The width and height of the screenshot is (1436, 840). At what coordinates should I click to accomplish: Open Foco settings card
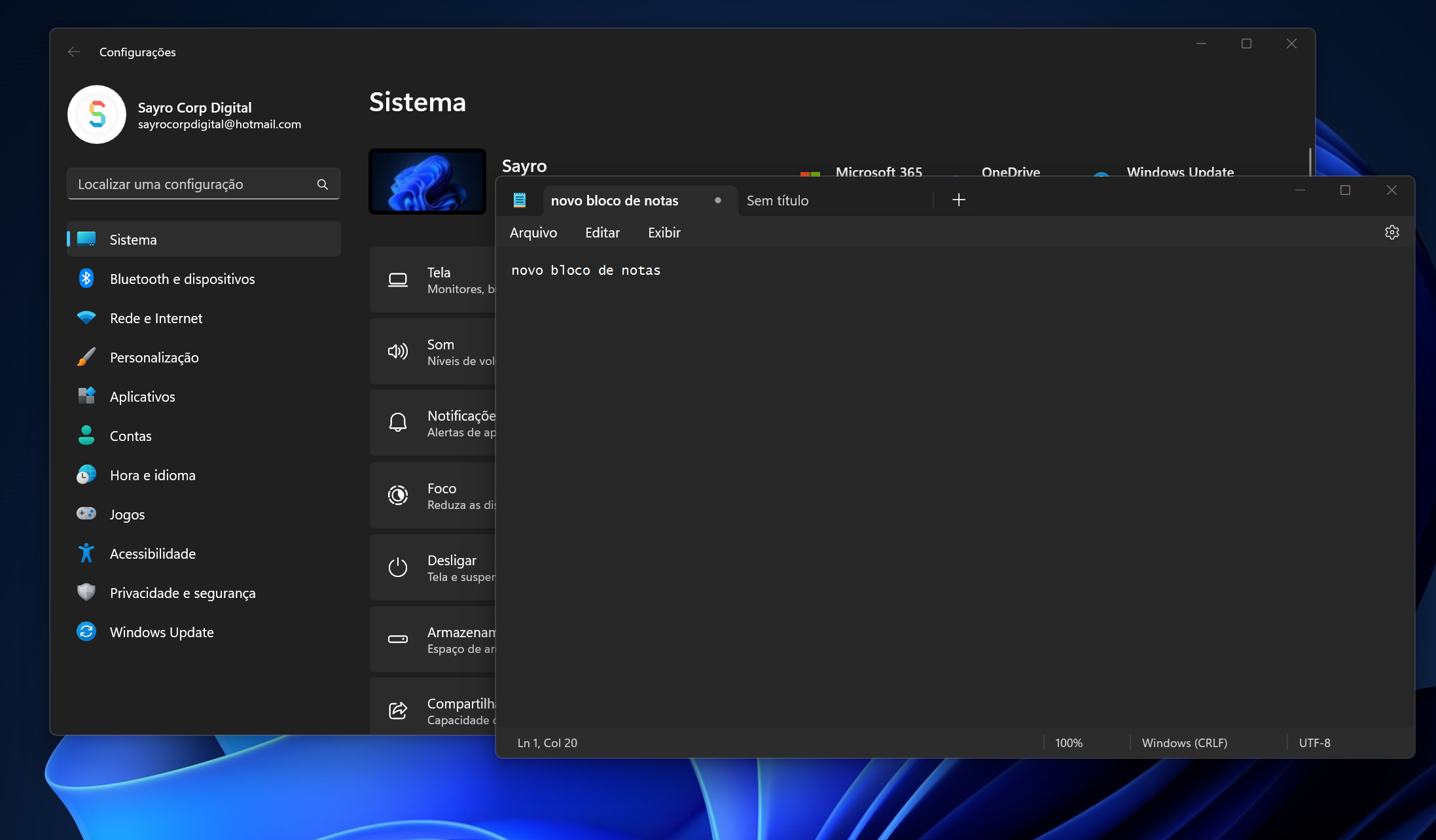[x=433, y=496]
